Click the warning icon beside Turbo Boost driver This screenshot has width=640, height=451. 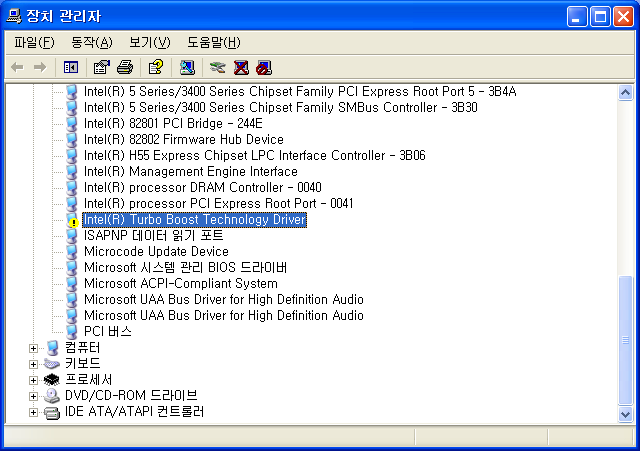click(x=72, y=220)
